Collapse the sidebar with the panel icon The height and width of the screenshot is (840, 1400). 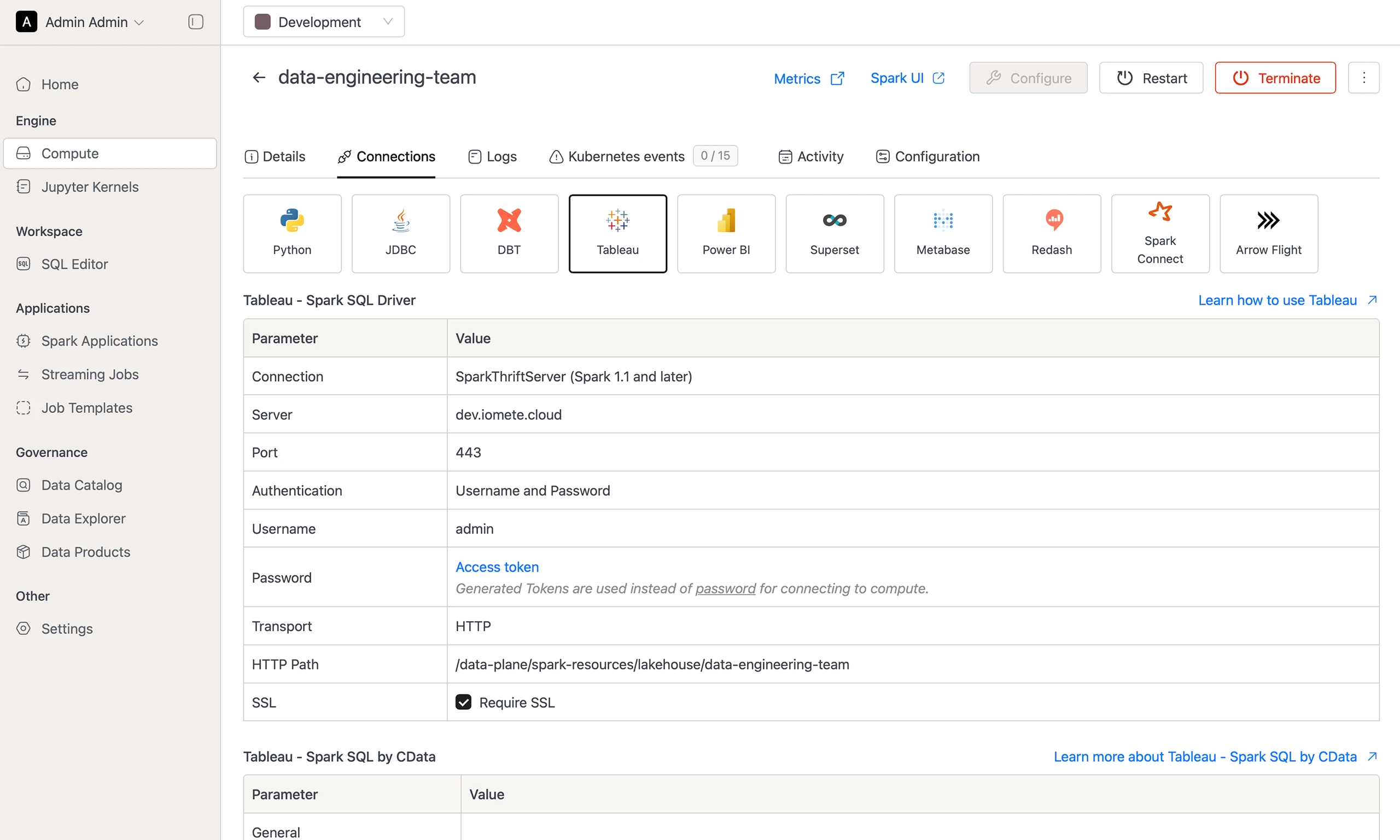click(x=195, y=21)
